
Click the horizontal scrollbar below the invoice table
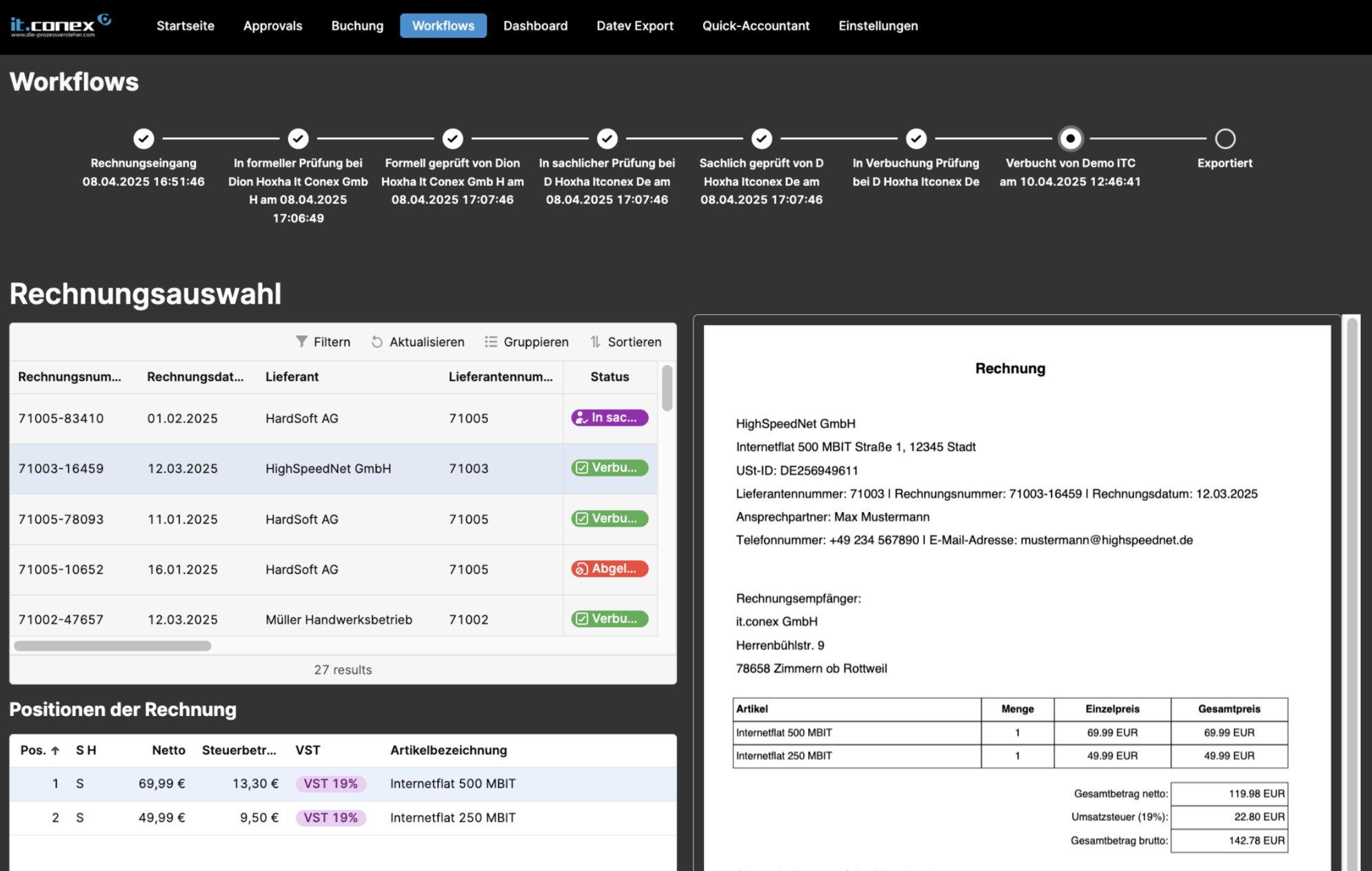tap(114, 646)
